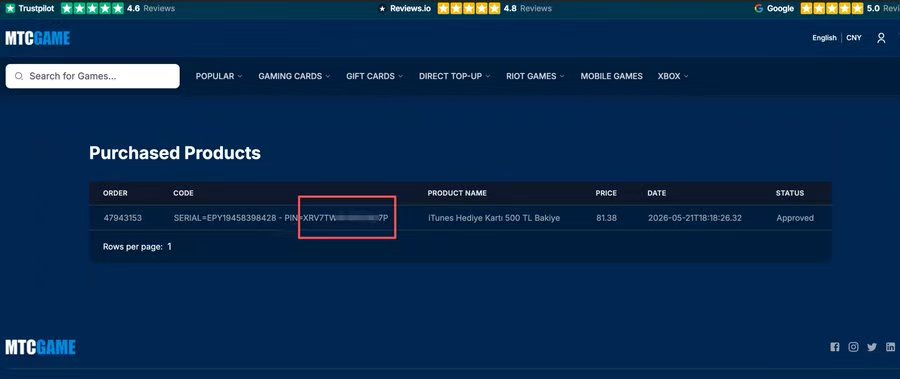Open the MOBILE GAMES menu item
900x379 pixels.
click(611, 76)
